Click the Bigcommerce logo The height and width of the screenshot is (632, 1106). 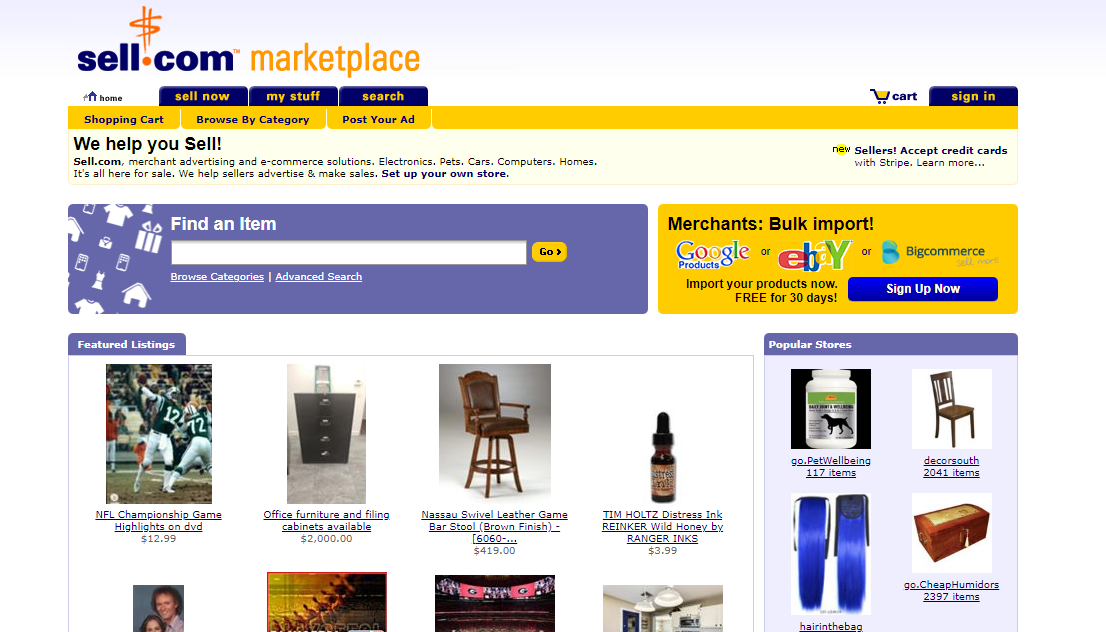click(x=941, y=253)
